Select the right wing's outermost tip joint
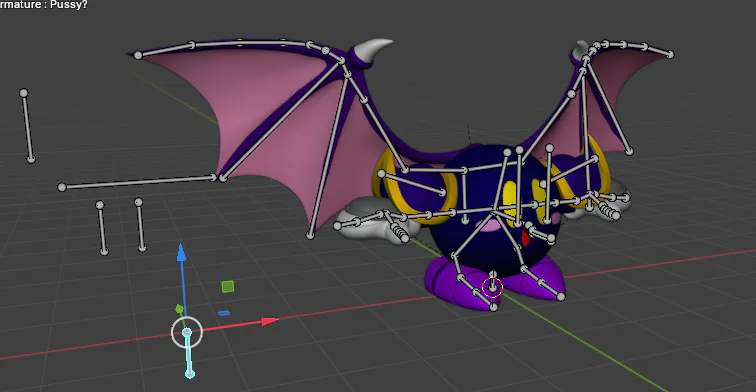Screen dimensions: 756x392 click(670, 54)
